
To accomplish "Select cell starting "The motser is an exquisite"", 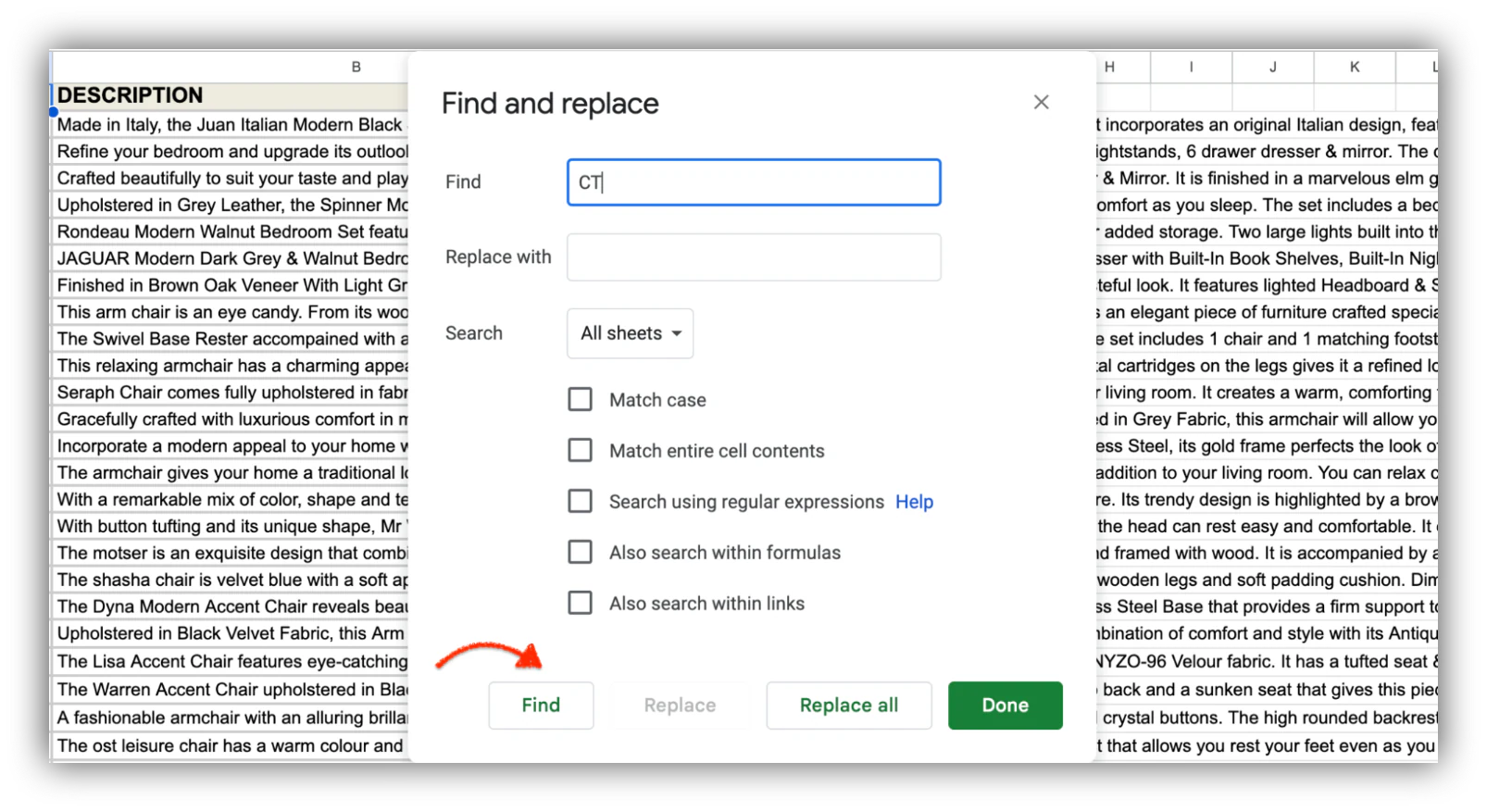I will [x=231, y=555].
